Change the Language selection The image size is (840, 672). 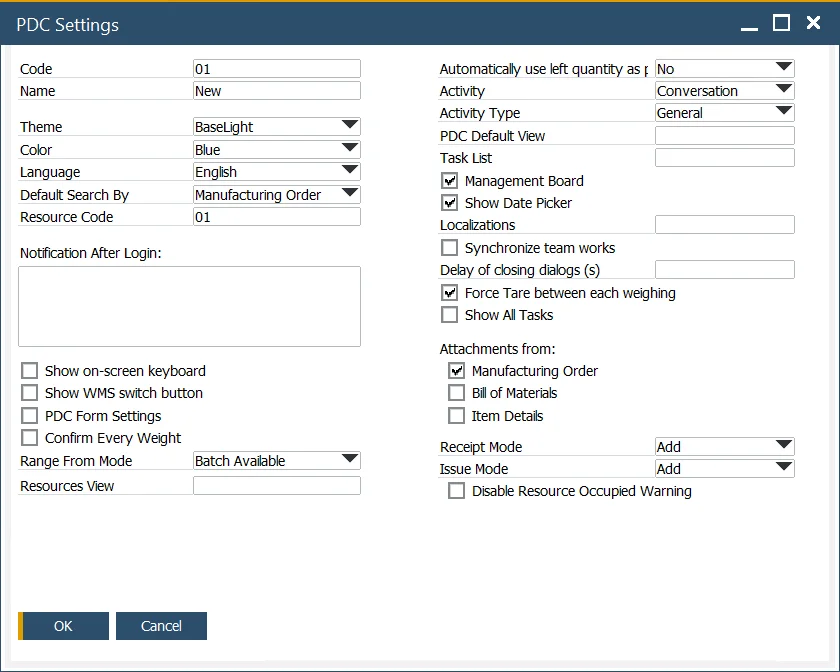coord(350,171)
